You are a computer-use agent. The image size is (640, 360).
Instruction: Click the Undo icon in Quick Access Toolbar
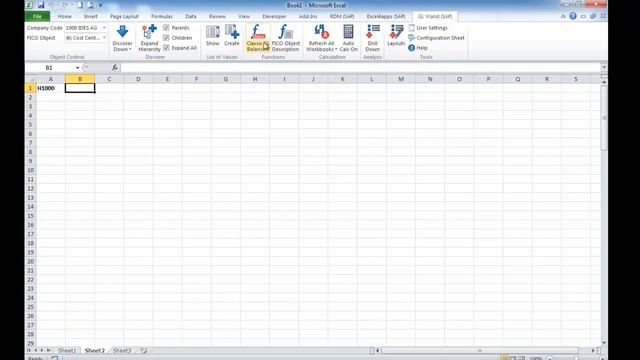click(52, 5)
